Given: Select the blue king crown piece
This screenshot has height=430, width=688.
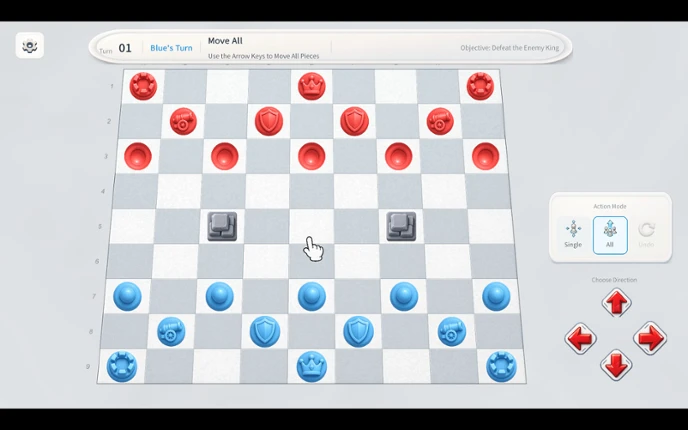Looking at the screenshot, I should pyautogui.click(x=312, y=366).
